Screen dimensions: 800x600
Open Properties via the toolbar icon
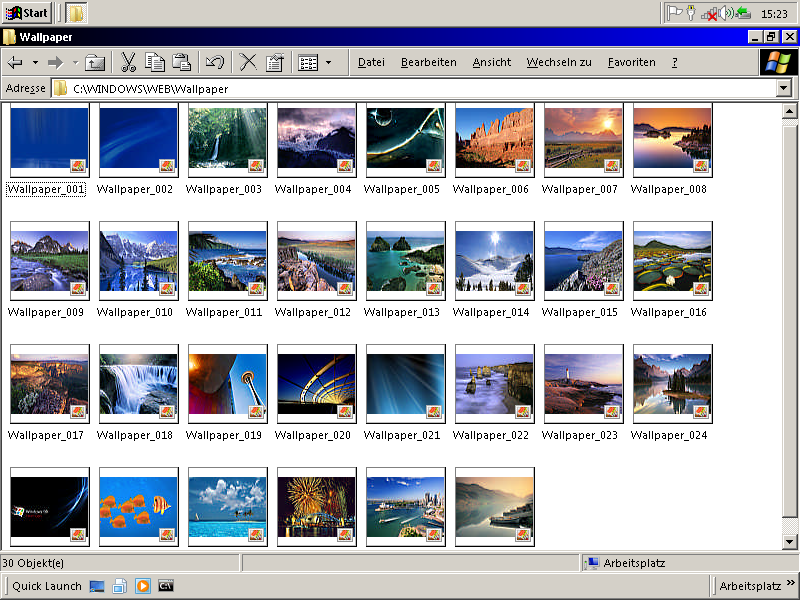[274, 62]
